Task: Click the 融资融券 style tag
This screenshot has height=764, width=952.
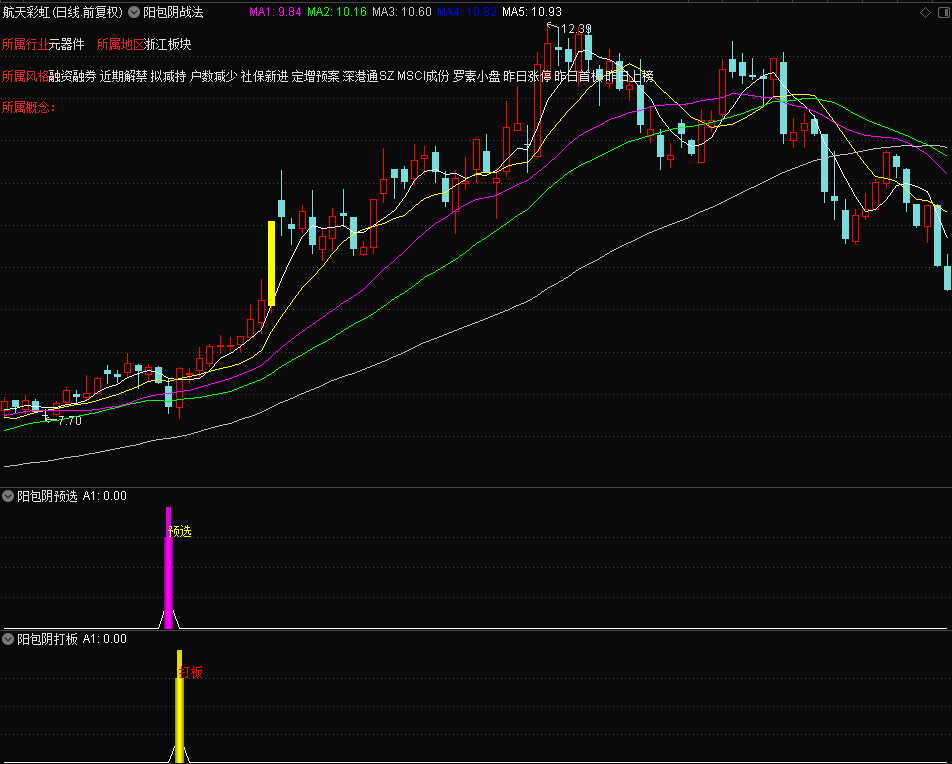Action: pos(72,76)
